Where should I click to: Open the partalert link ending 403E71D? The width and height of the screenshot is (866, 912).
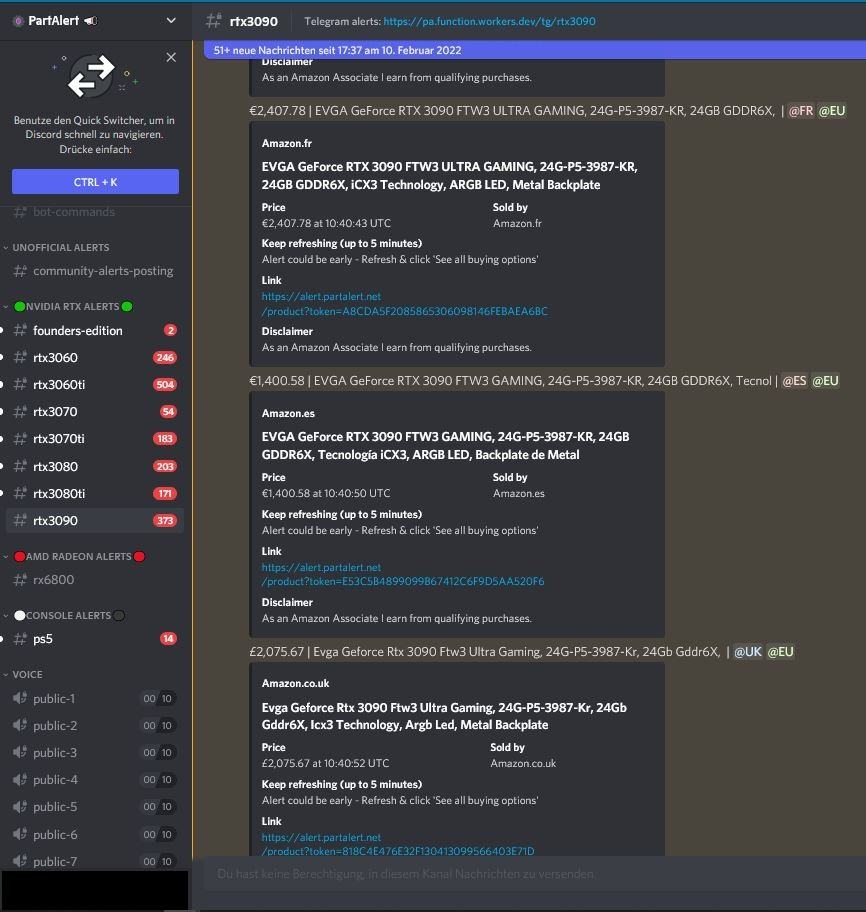tap(398, 844)
